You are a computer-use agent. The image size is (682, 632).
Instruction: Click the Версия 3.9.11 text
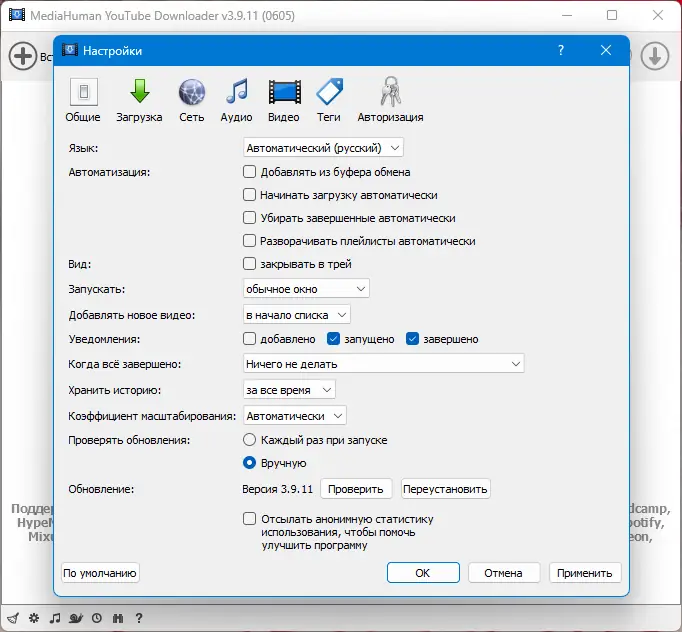[277, 489]
